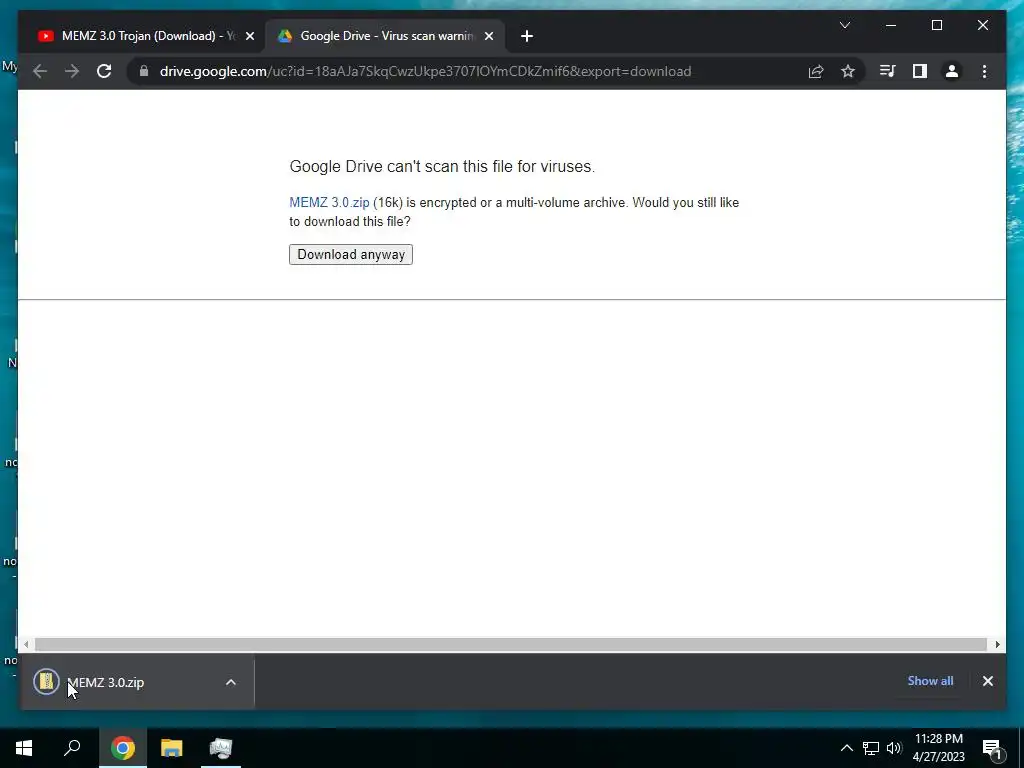Open the volume tray icon
Screen dimensions: 1024x768
894,748
